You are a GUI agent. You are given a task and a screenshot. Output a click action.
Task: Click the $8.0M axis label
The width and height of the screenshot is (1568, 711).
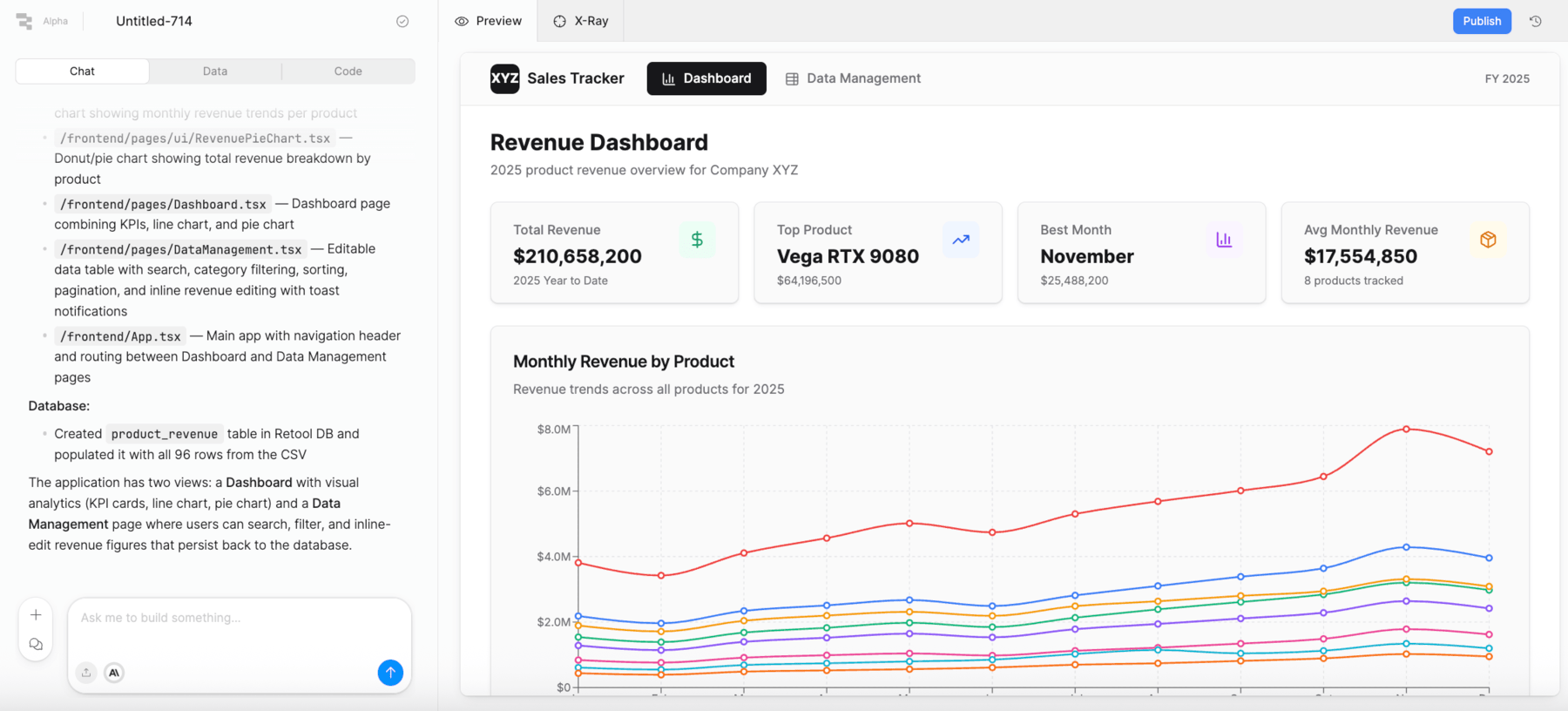[553, 430]
